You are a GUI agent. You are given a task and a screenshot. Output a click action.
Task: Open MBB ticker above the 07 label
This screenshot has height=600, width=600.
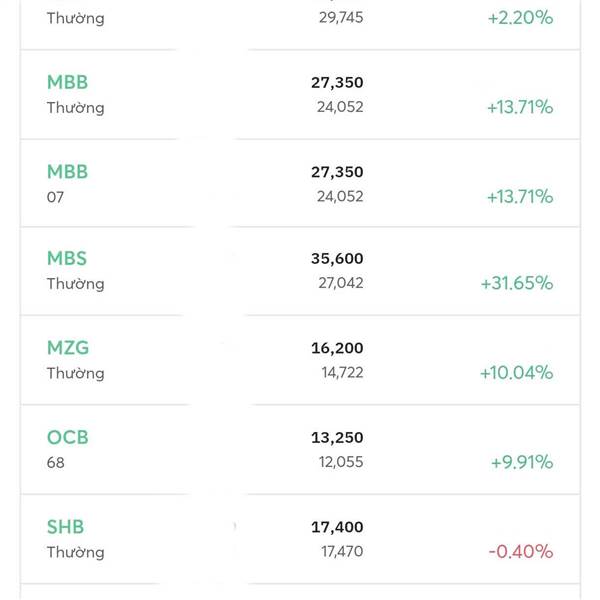click(67, 171)
